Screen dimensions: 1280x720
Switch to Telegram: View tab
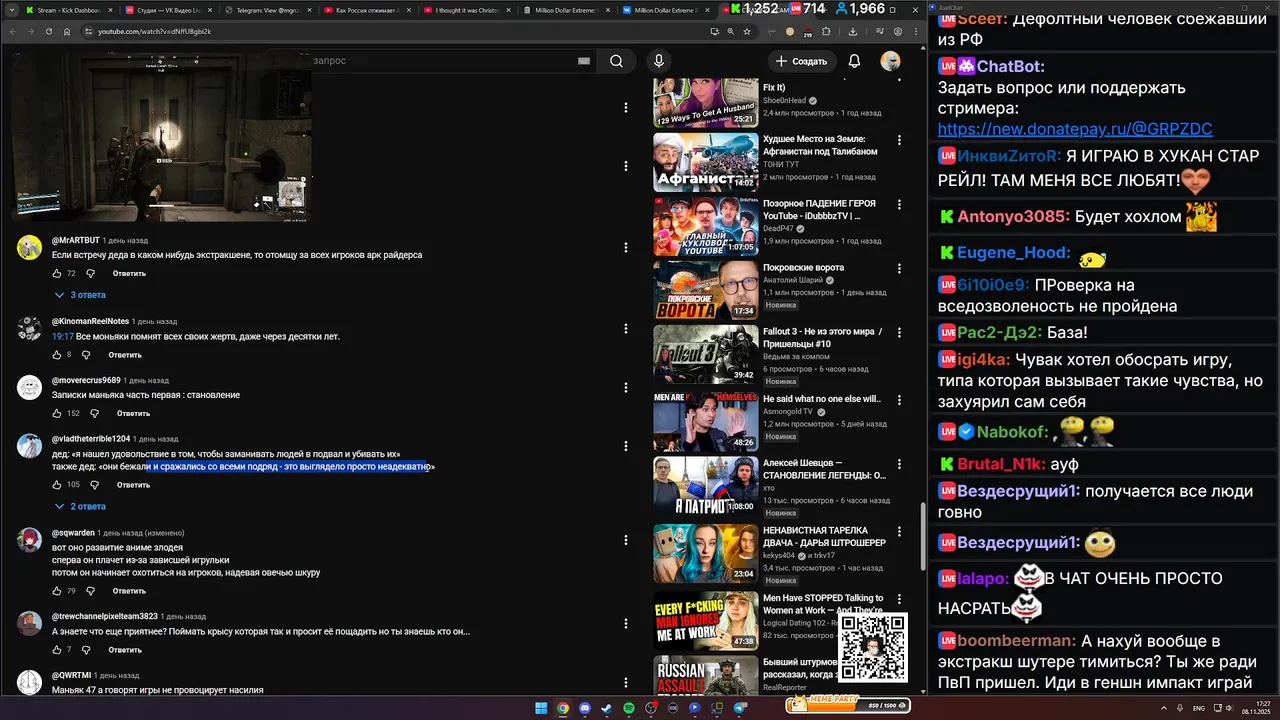[268, 10]
